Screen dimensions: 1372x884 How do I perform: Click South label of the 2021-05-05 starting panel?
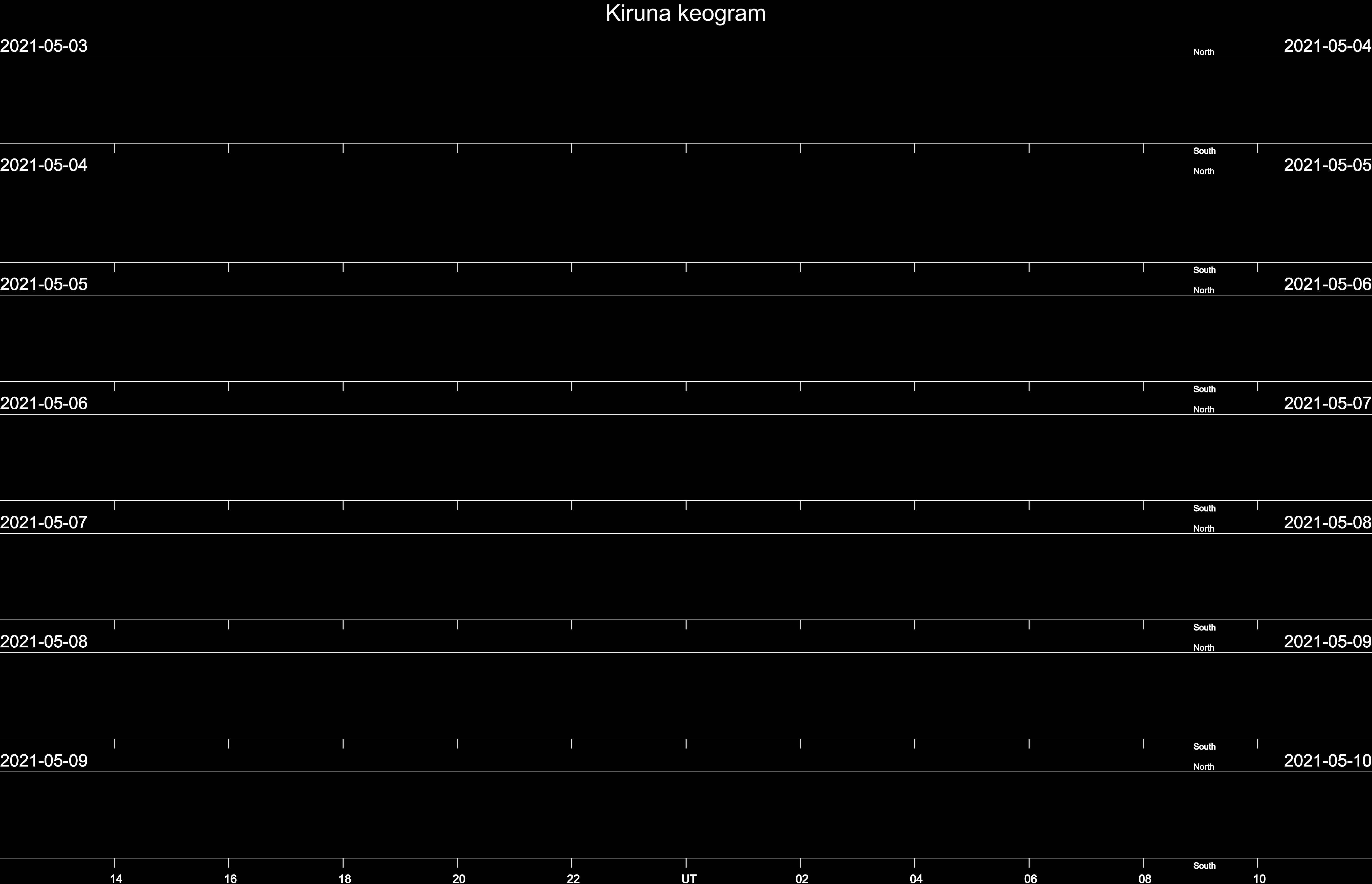click(x=1205, y=389)
